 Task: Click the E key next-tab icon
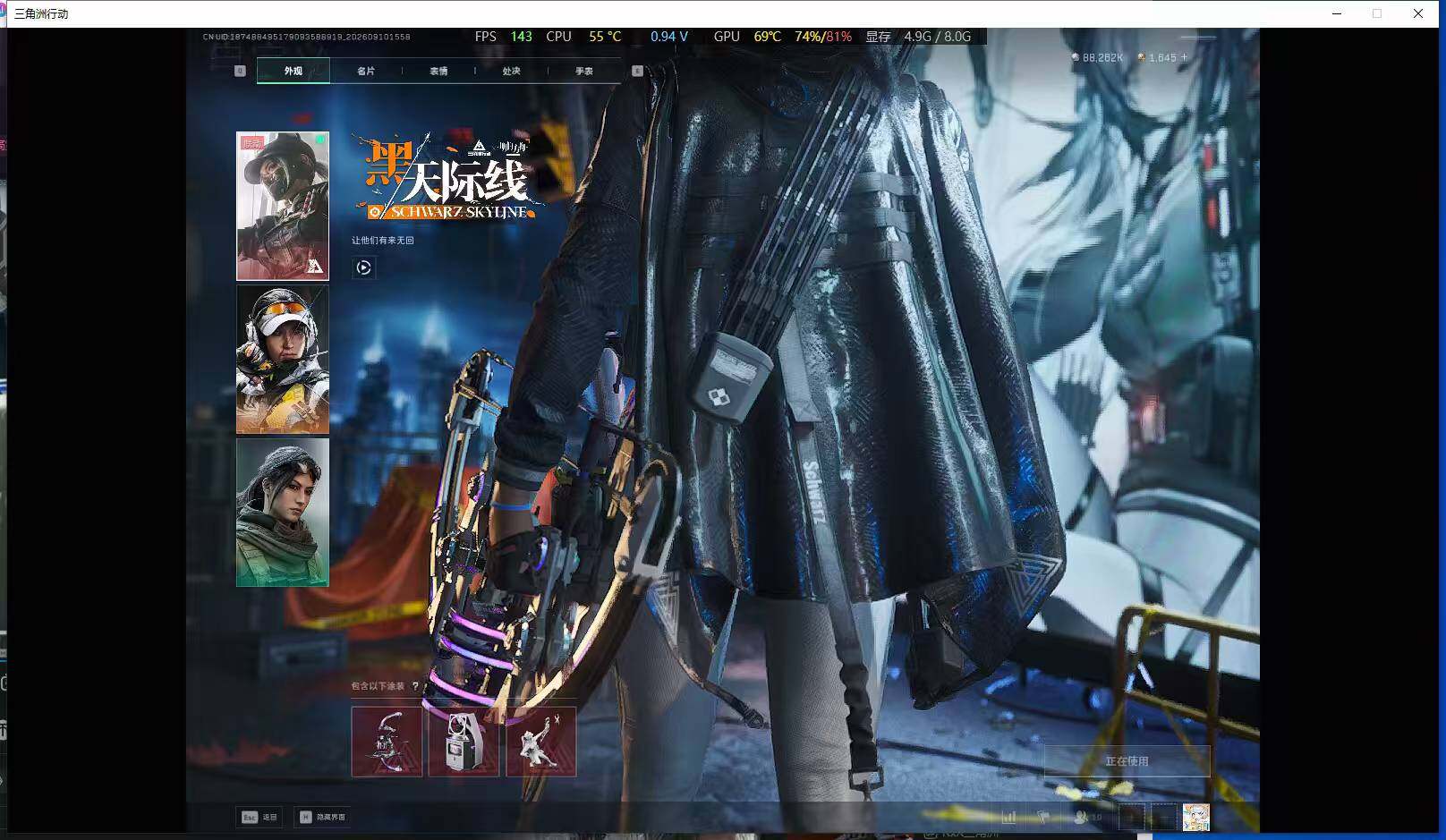coord(637,71)
